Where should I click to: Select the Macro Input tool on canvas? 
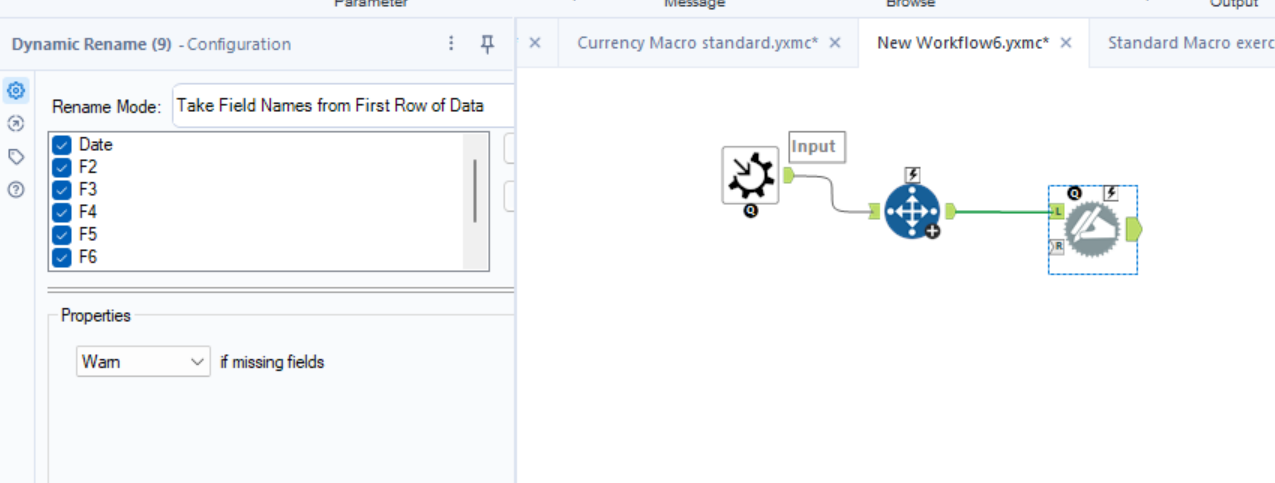[750, 175]
